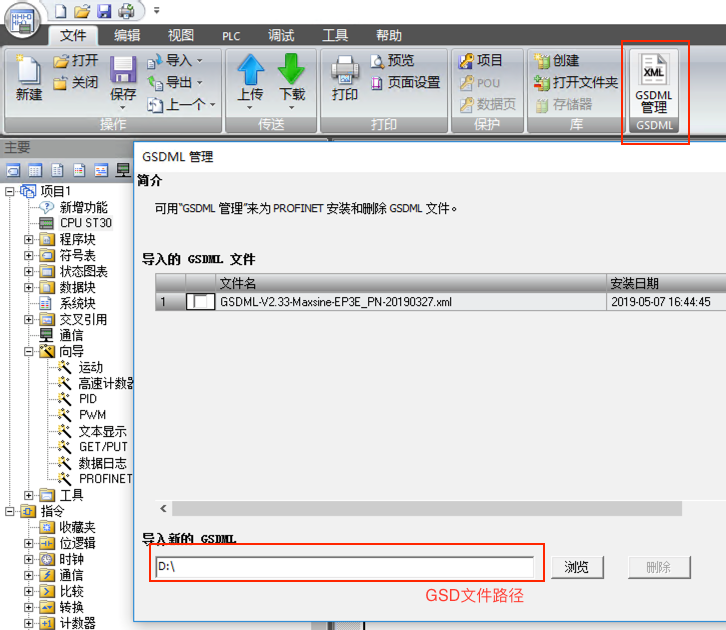
Task: Click the 预览 print preview icon
Action: tap(377, 61)
